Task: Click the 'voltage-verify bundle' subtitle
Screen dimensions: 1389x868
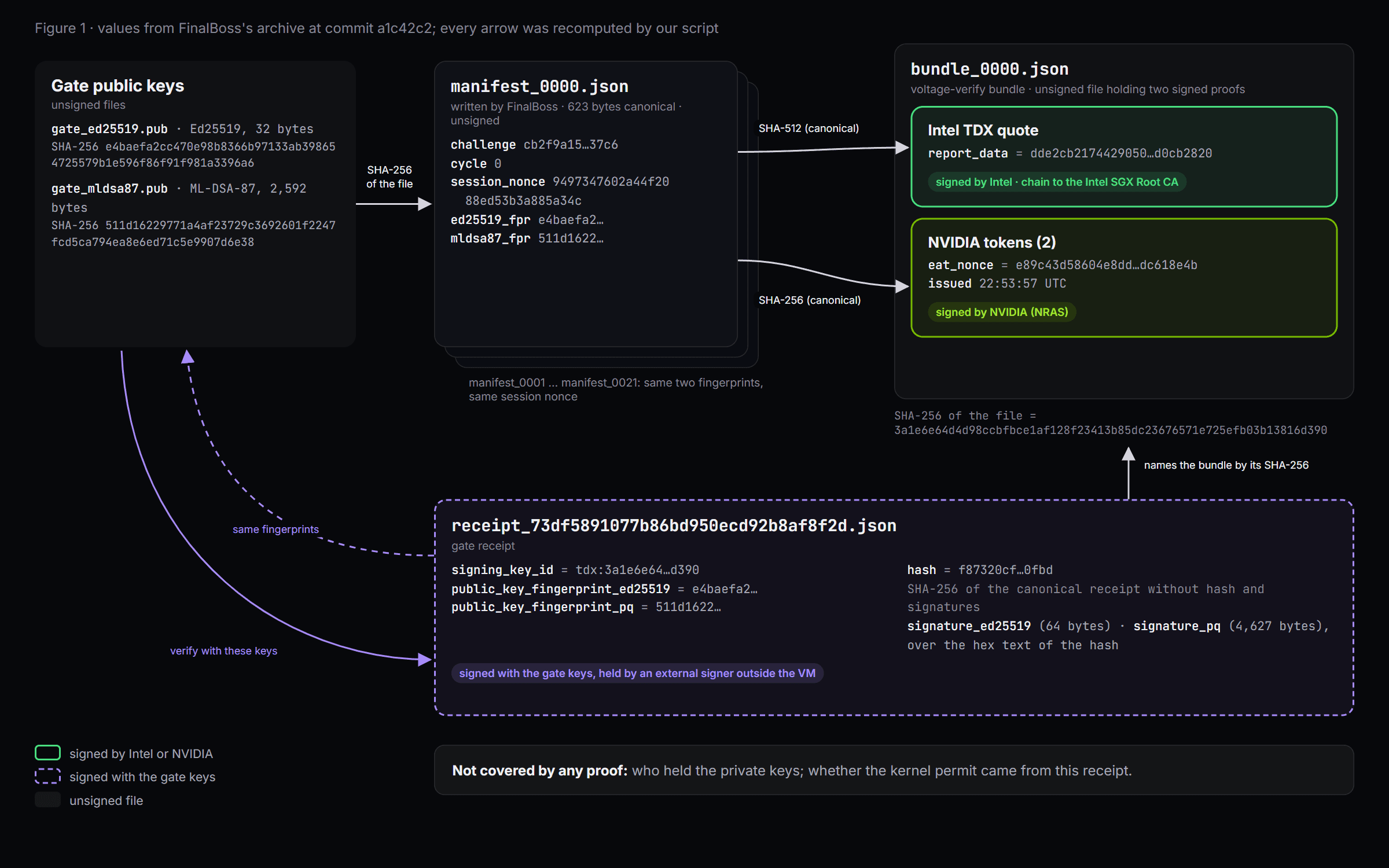Action: tap(1078, 89)
